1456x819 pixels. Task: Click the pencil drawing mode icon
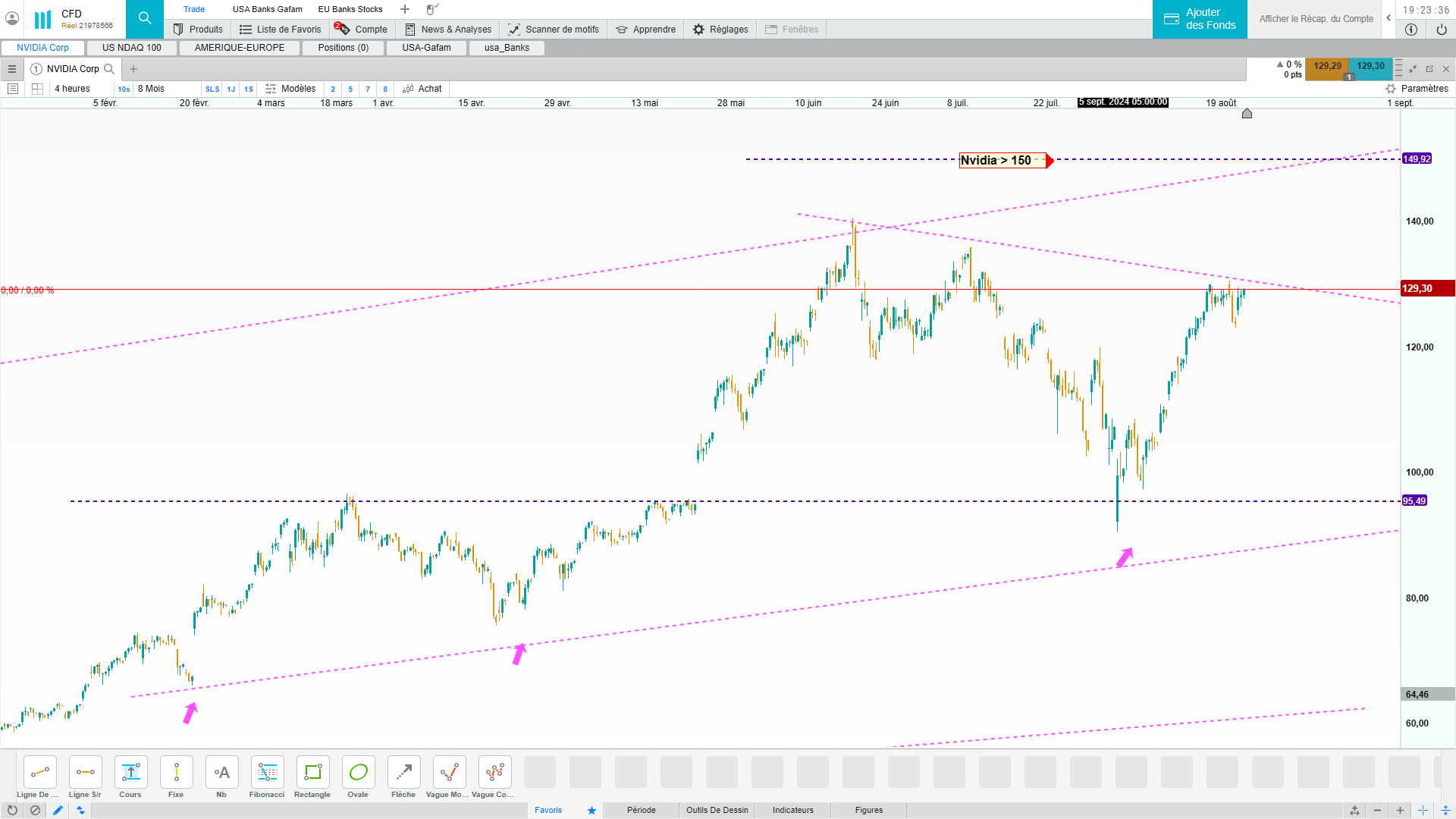[x=58, y=810]
